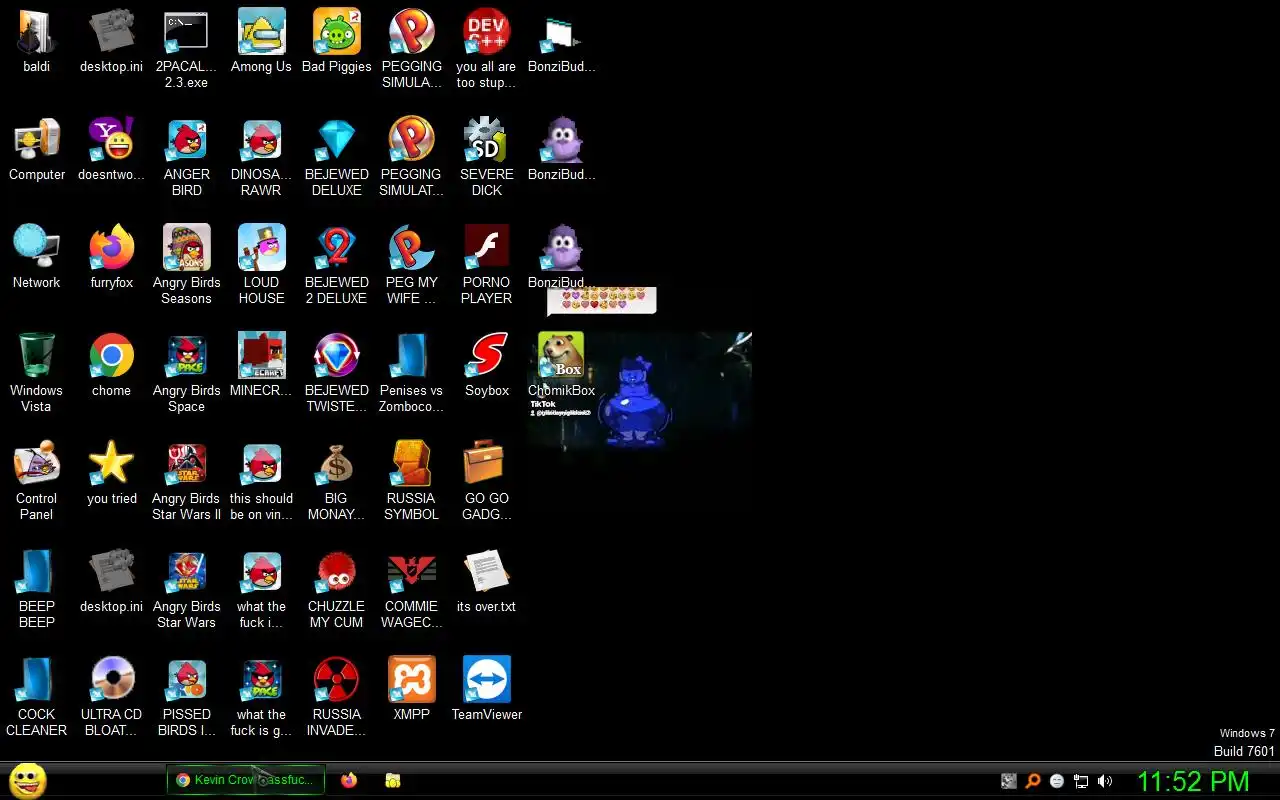Select the Dev-C++ 'you all are too stup...' icon

click(486, 32)
